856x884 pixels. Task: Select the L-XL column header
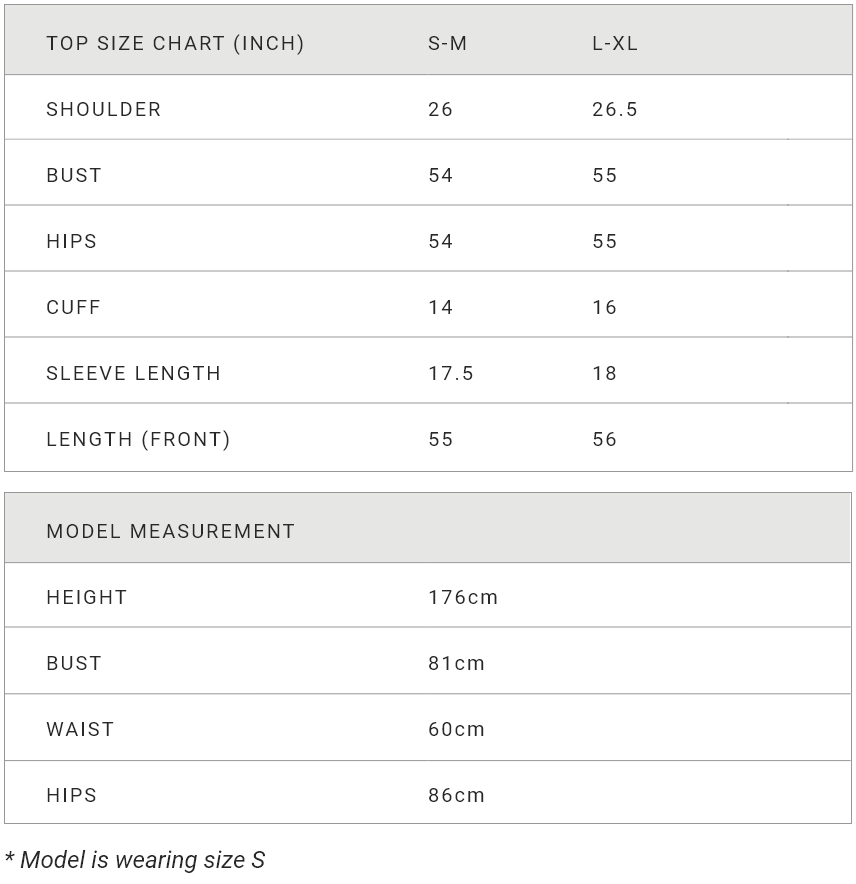click(x=615, y=43)
